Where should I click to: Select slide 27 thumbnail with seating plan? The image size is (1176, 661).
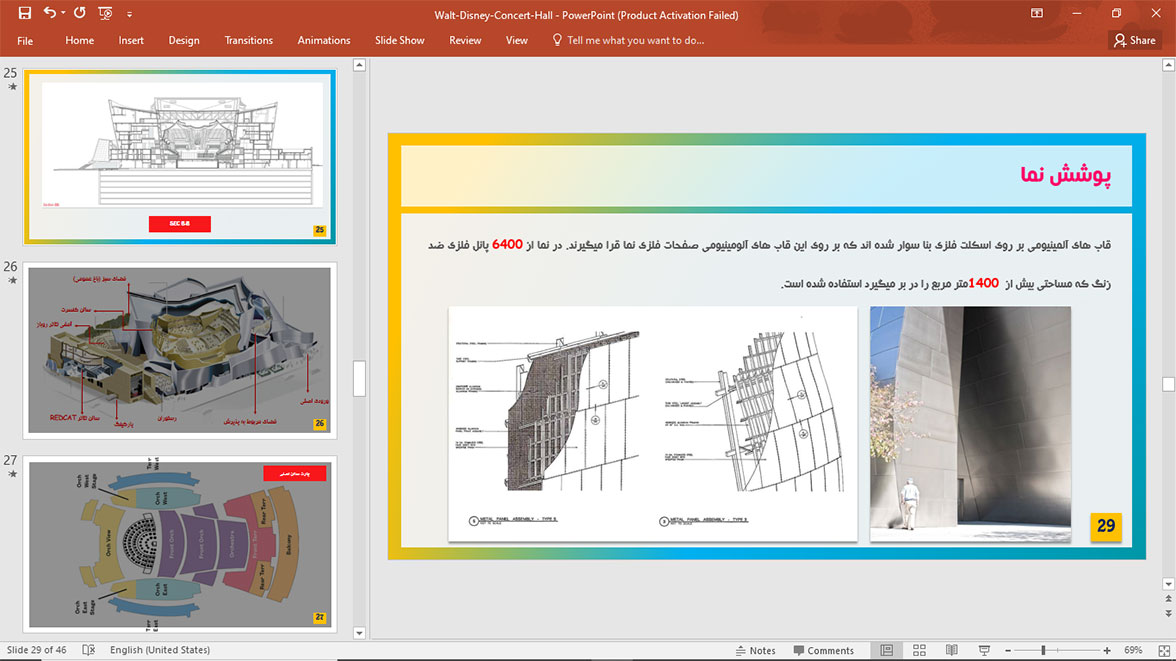180,544
